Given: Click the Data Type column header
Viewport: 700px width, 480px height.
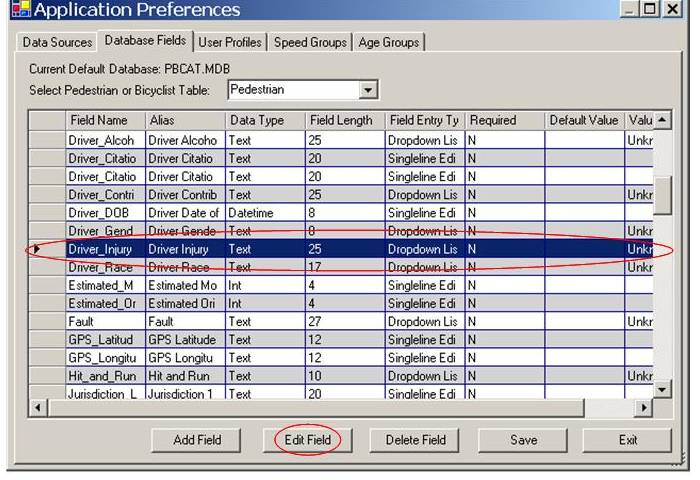Looking at the screenshot, I should click(x=265, y=121).
